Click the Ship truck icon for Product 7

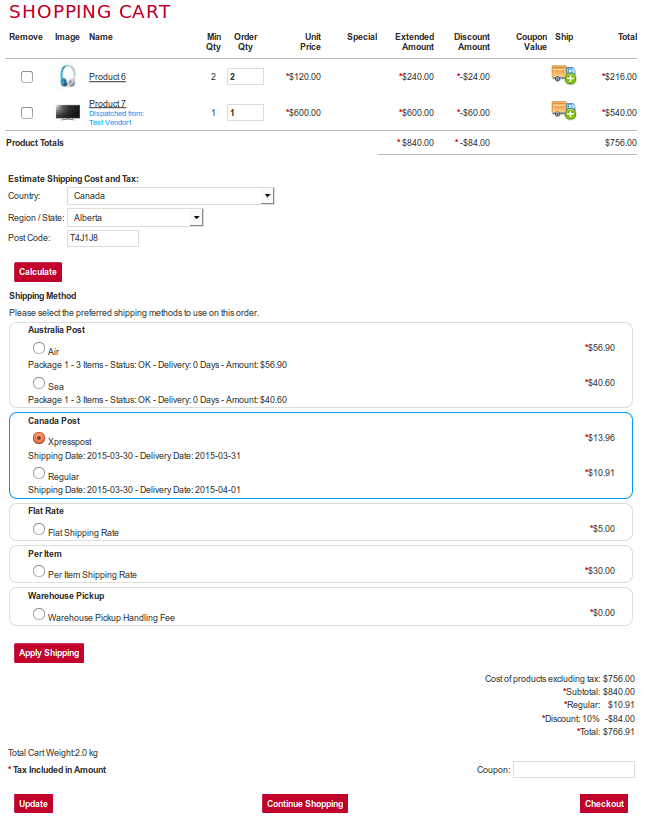[563, 110]
